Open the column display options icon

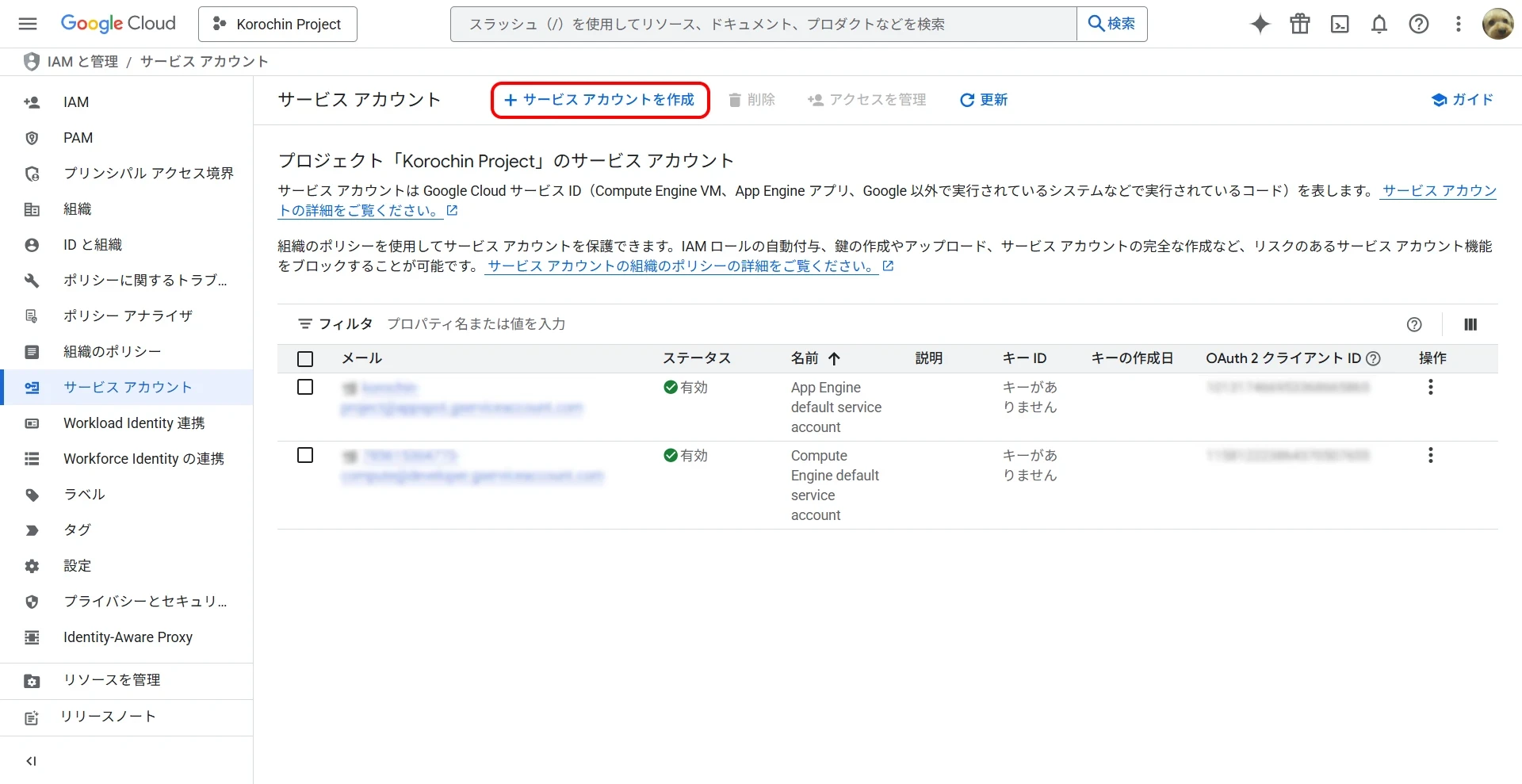pyautogui.click(x=1470, y=324)
